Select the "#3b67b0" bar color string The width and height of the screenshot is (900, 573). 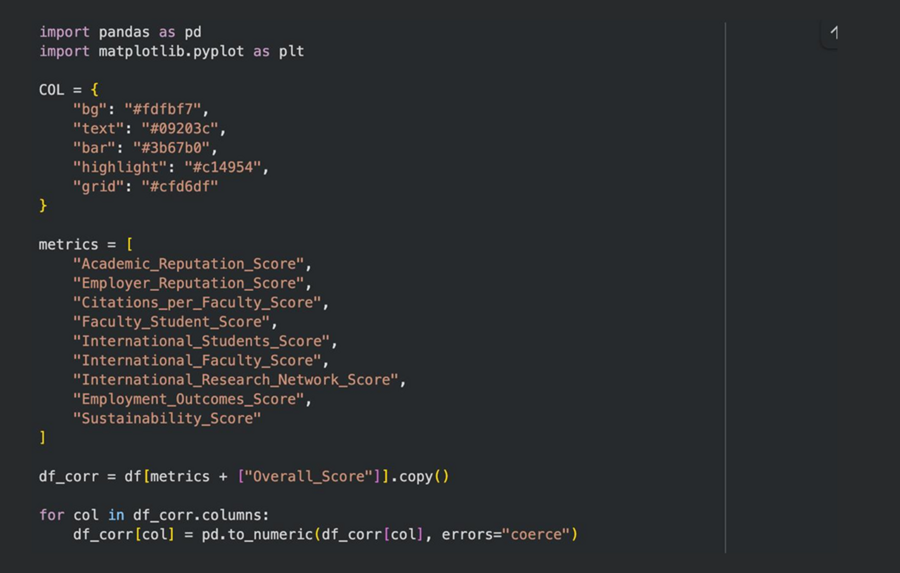click(x=174, y=148)
